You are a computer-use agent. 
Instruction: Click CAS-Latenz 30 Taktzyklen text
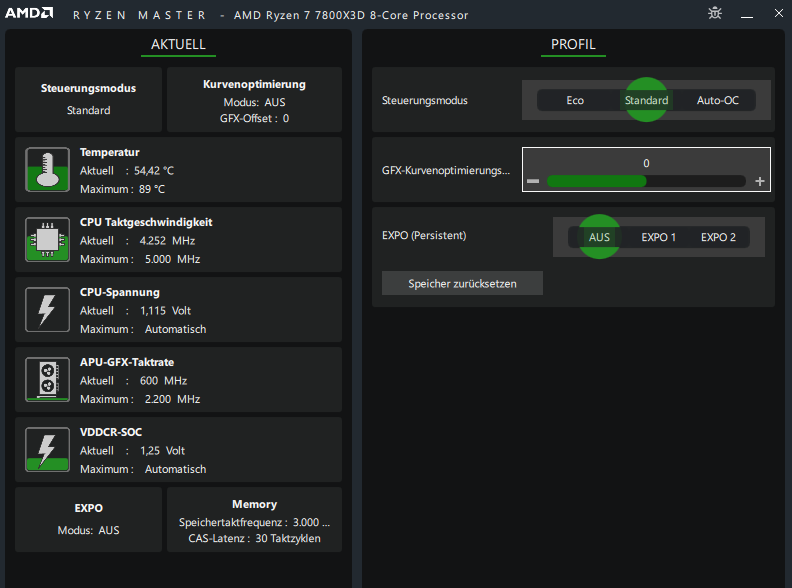(x=254, y=538)
